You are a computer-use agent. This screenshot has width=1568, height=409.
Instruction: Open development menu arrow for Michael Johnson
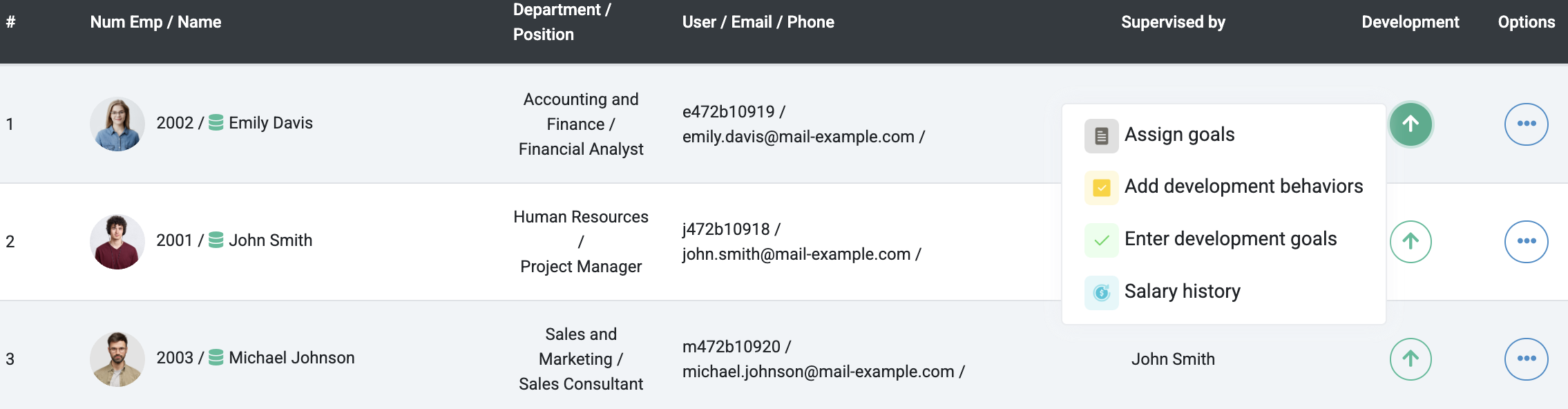click(x=1411, y=359)
